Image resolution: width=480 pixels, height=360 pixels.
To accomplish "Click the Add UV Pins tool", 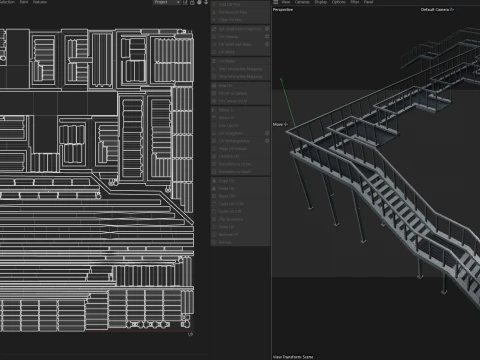I will pos(240,5).
